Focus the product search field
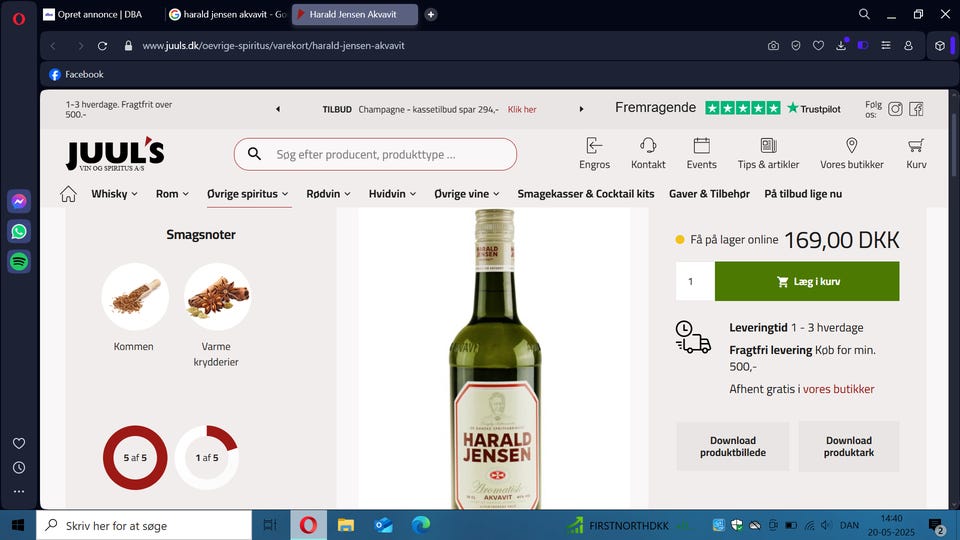 pos(375,154)
